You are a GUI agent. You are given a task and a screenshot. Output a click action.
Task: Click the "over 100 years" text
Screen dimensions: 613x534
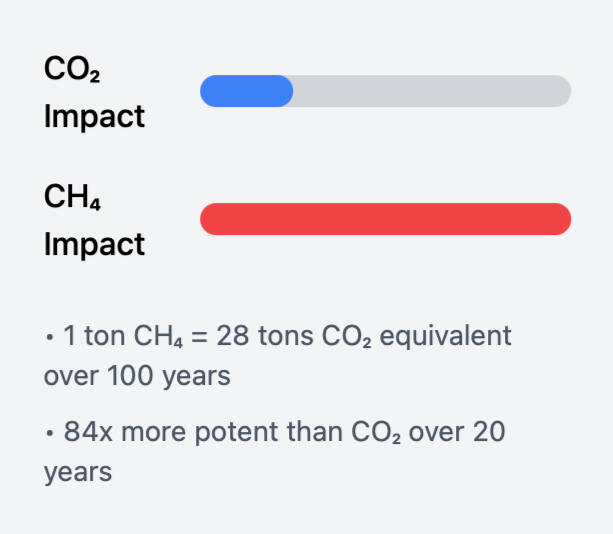coord(137,376)
